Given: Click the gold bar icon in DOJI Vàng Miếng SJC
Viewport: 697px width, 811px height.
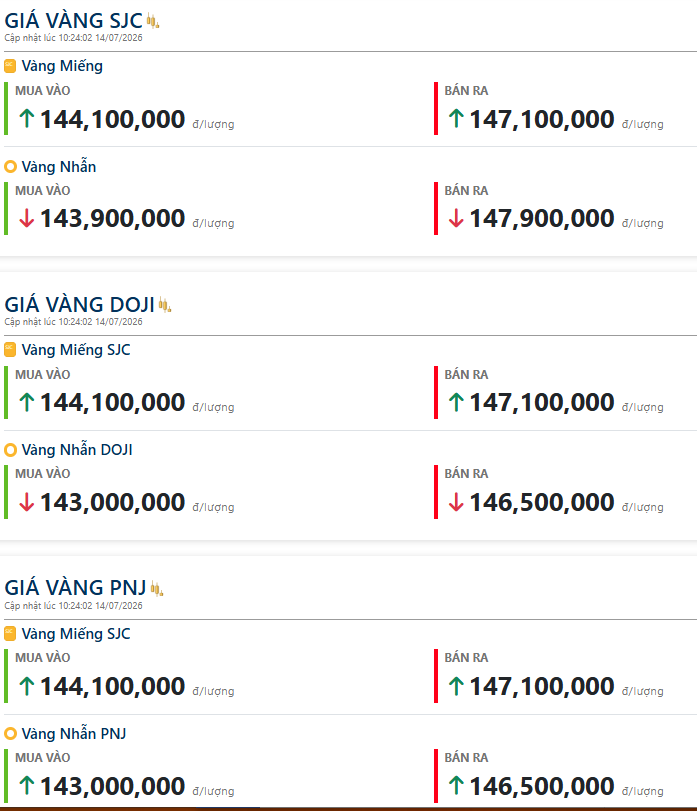Looking at the screenshot, I should click(x=10, y=350).
